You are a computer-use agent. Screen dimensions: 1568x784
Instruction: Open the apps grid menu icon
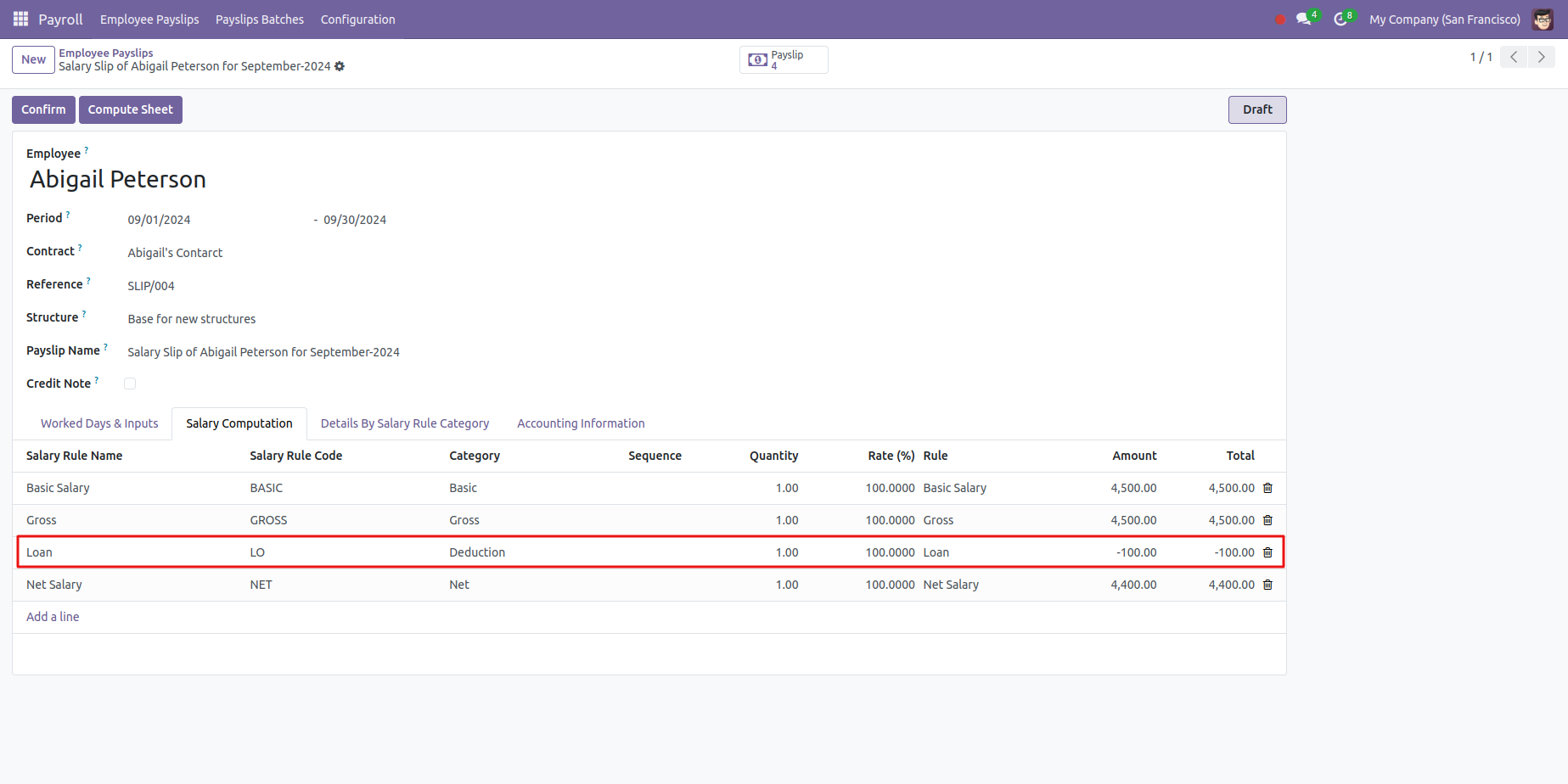[x=20, y=19]
